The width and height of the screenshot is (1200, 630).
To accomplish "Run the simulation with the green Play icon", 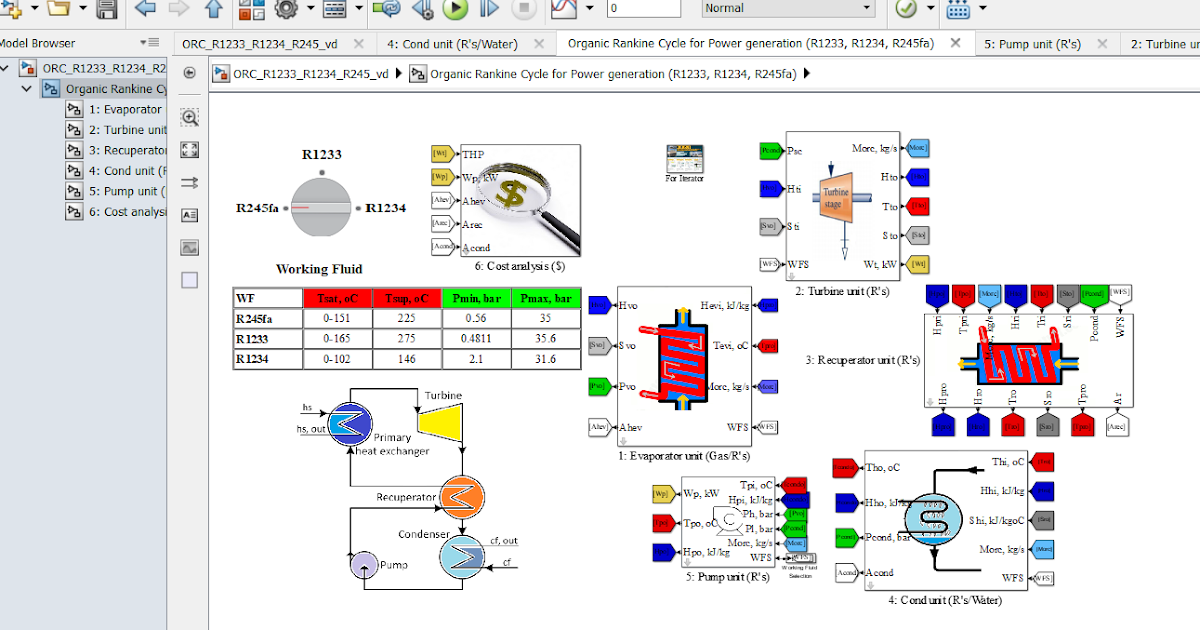I will [455, 10].
